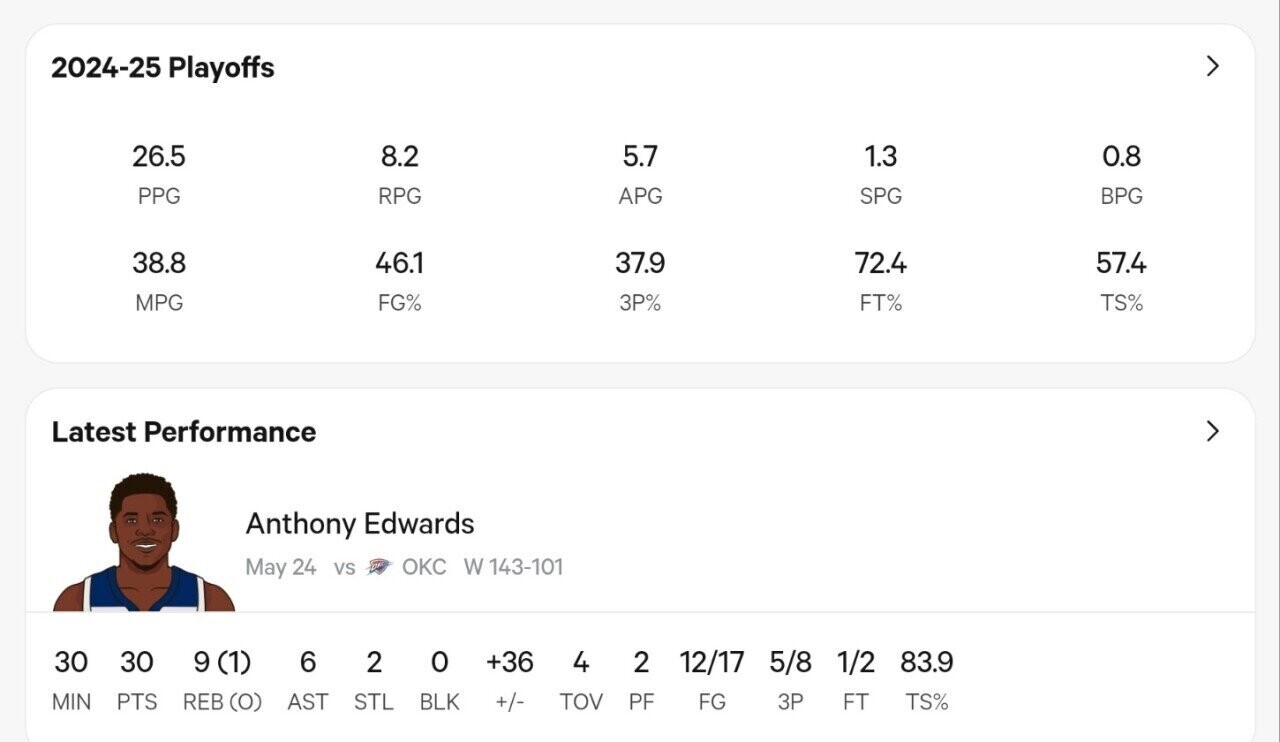Expand the 2024-25 Playoffs chevron arrow
This screenshot has height=742, width=1280.
point(1213,66)
